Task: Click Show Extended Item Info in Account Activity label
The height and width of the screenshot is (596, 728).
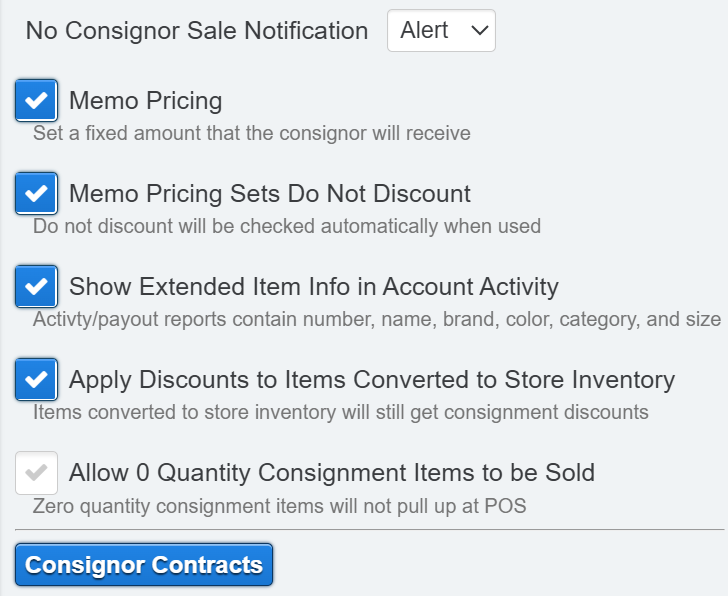Action: (x=313, y=287)
